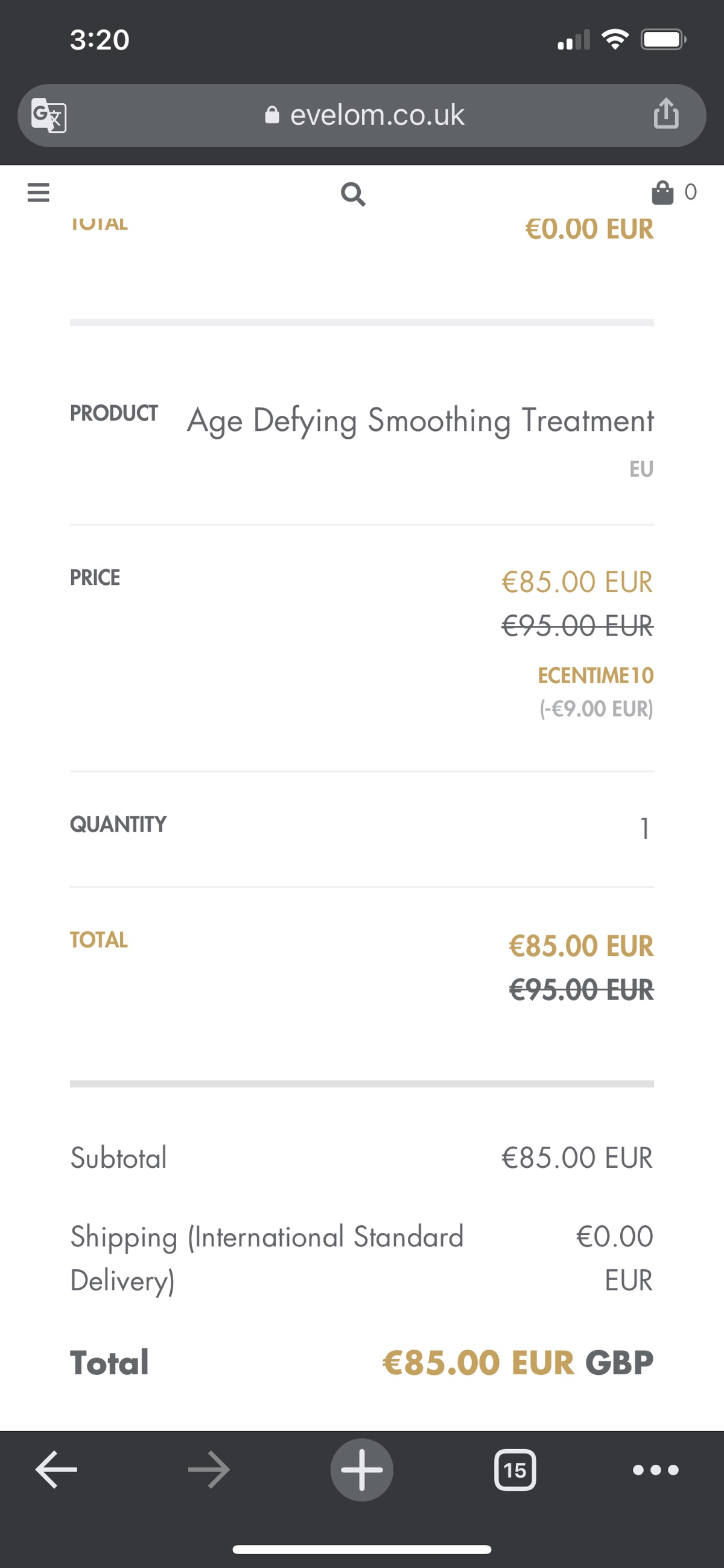Tap the search magnifier icon

click(353, 194)
